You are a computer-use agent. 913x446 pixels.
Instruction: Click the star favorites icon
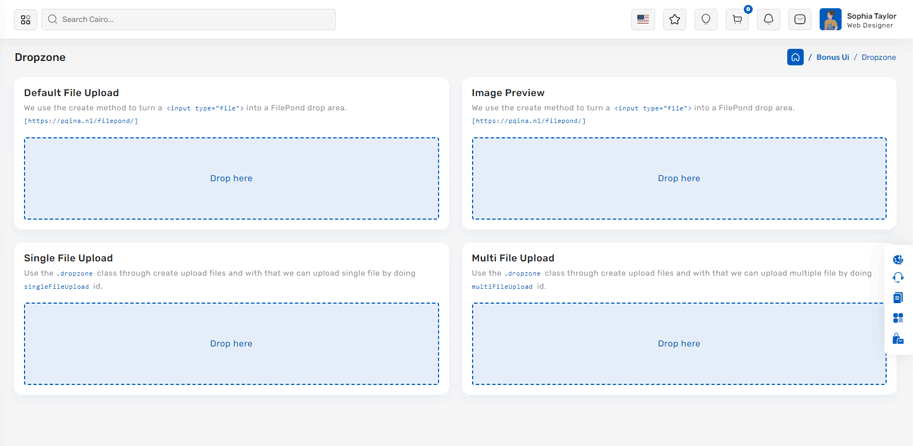click(675, 19)
